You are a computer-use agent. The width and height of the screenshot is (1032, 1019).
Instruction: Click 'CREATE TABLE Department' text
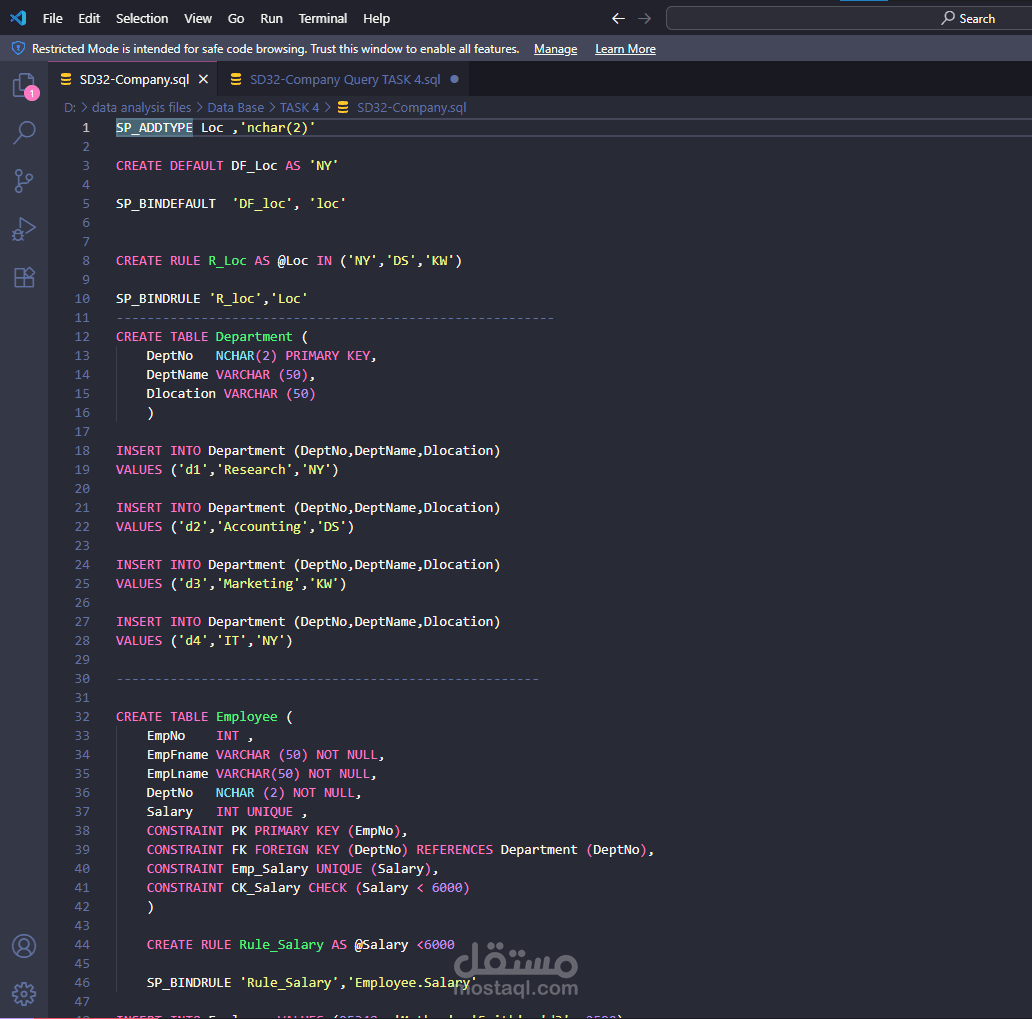[x=204, y=336]
